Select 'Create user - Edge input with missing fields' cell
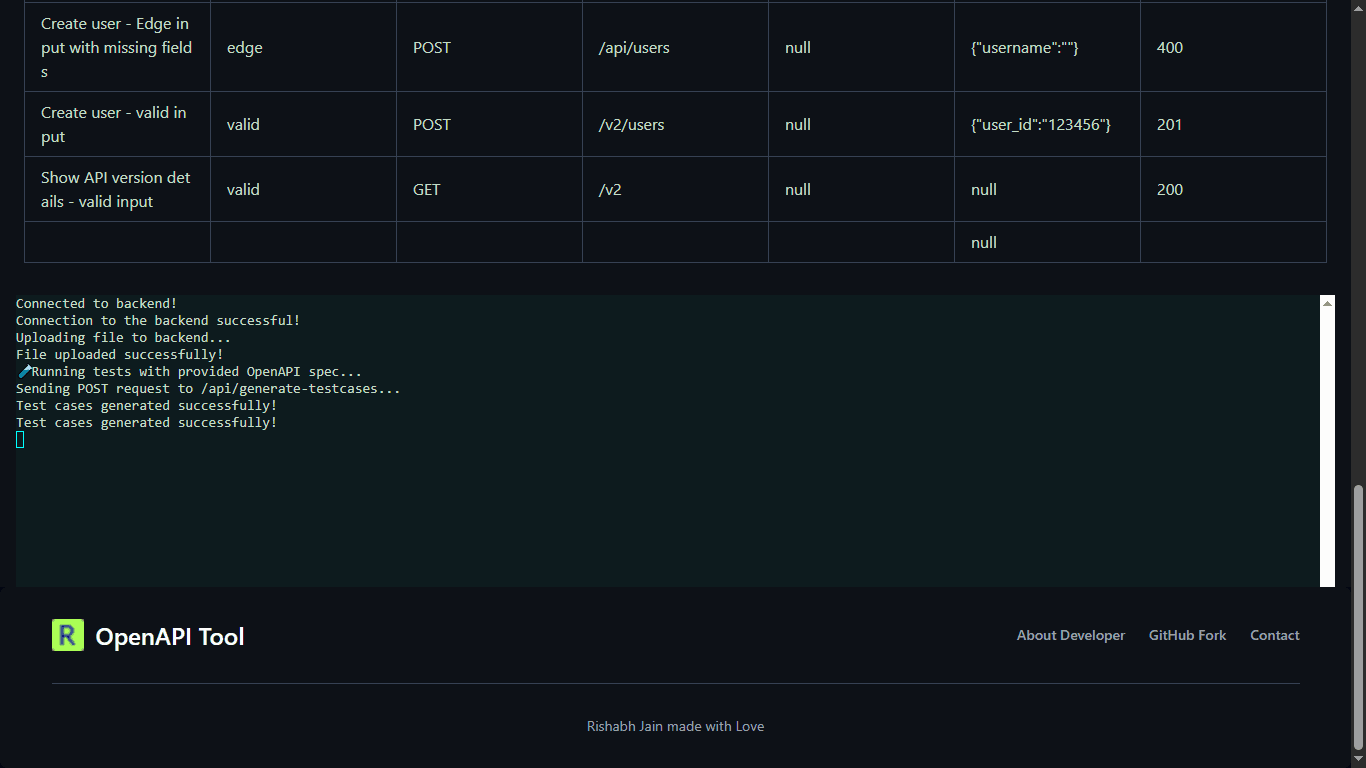 click(118, 47)
